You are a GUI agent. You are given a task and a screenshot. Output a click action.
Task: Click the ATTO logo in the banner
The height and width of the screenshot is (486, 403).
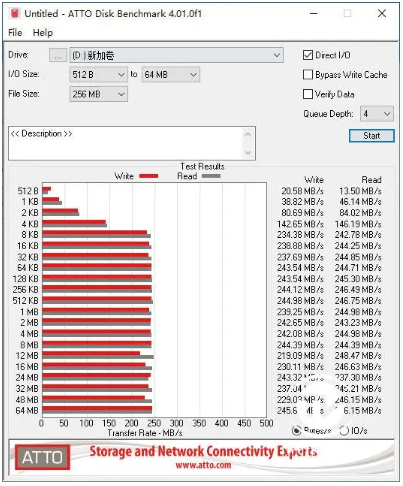(42, 457)
